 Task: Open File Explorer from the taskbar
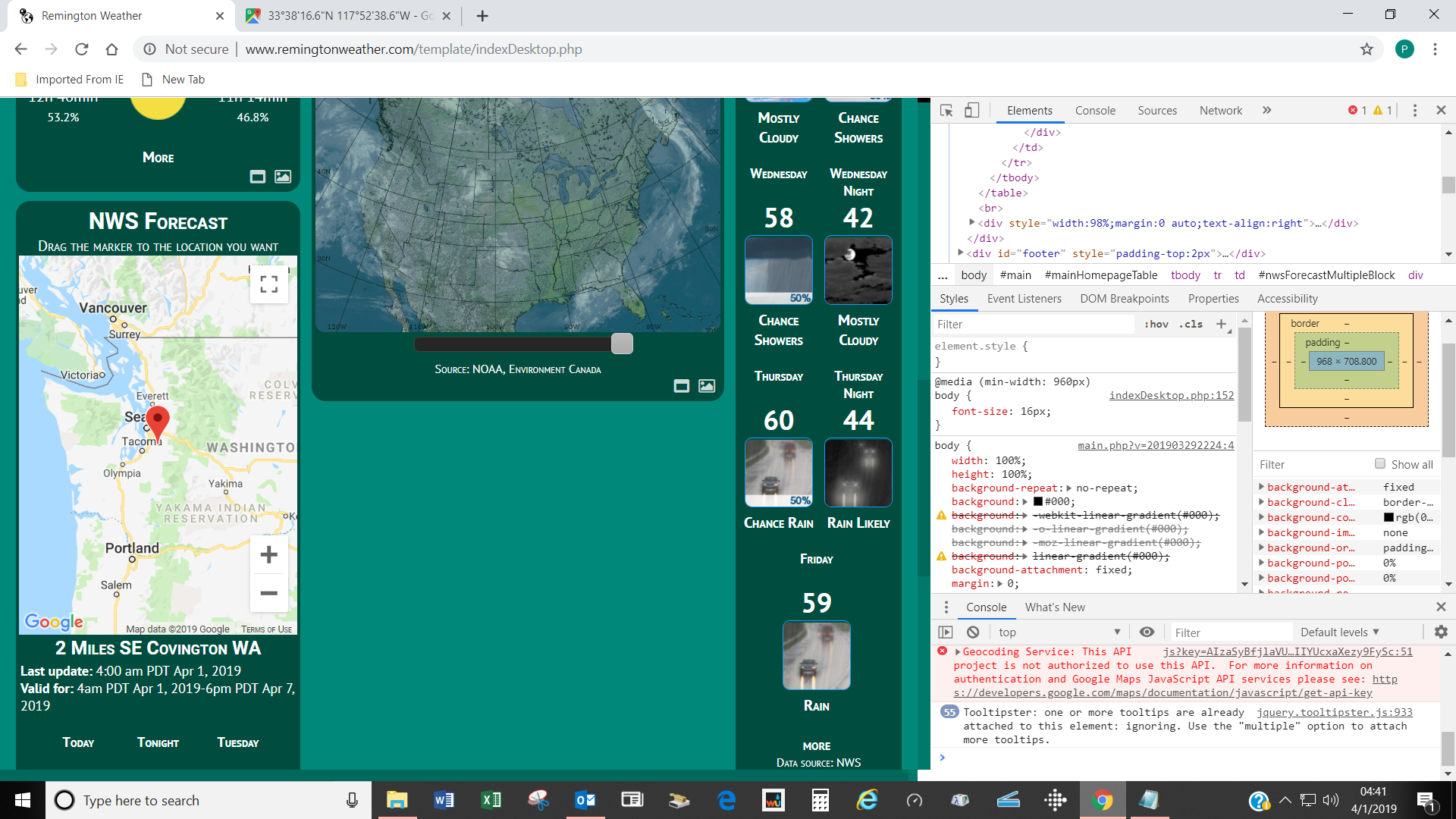(x=397, y=800)
